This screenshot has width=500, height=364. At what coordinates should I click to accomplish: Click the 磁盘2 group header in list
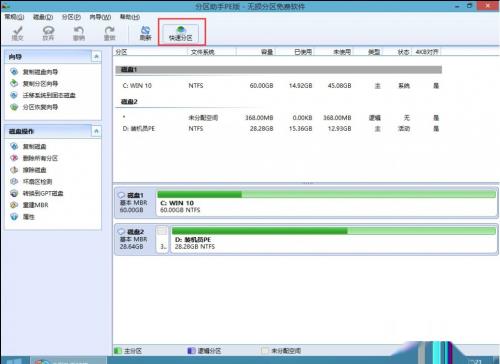[278, 102]
